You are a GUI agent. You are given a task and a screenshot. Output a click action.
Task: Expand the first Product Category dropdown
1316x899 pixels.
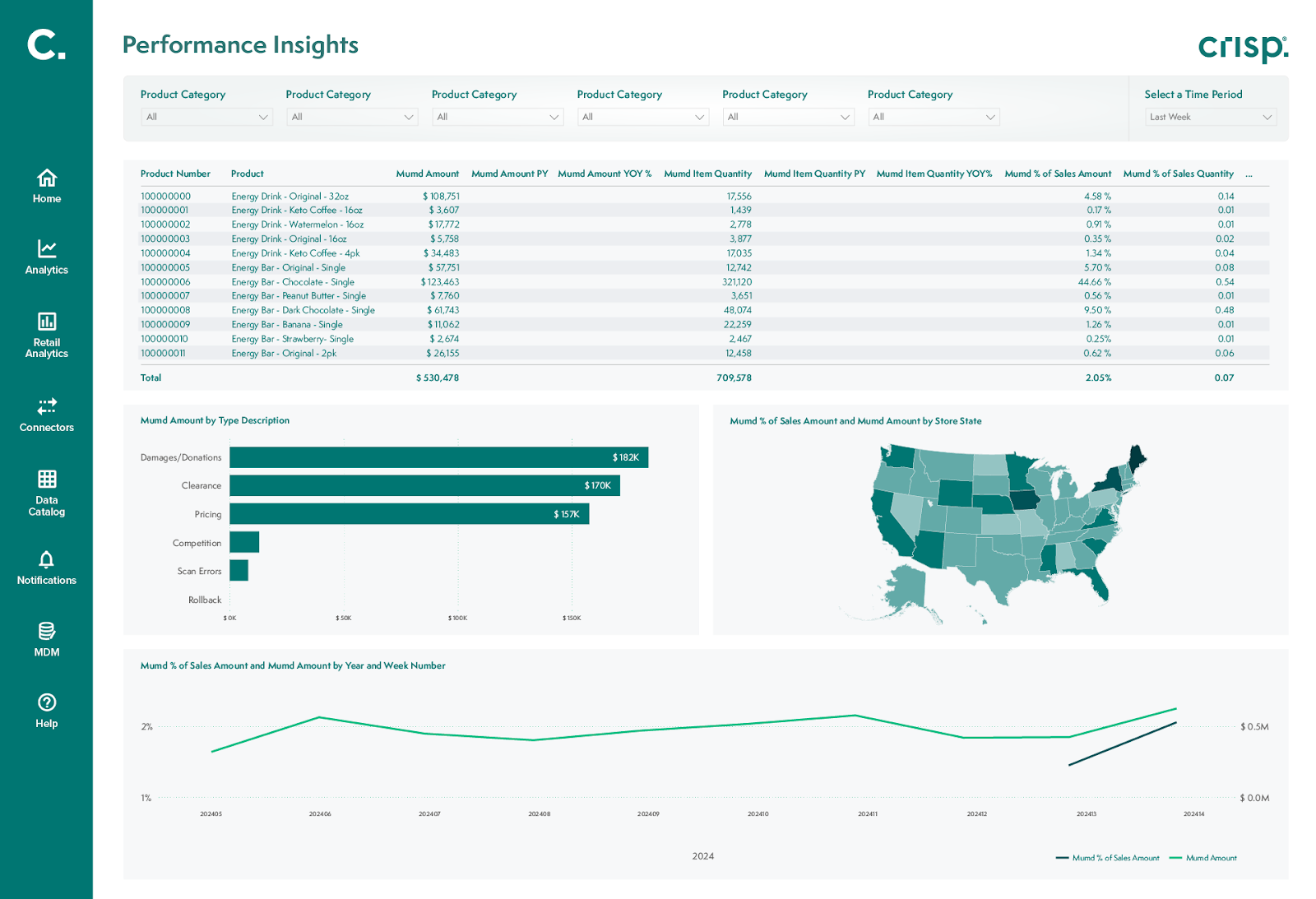point(206,117)
